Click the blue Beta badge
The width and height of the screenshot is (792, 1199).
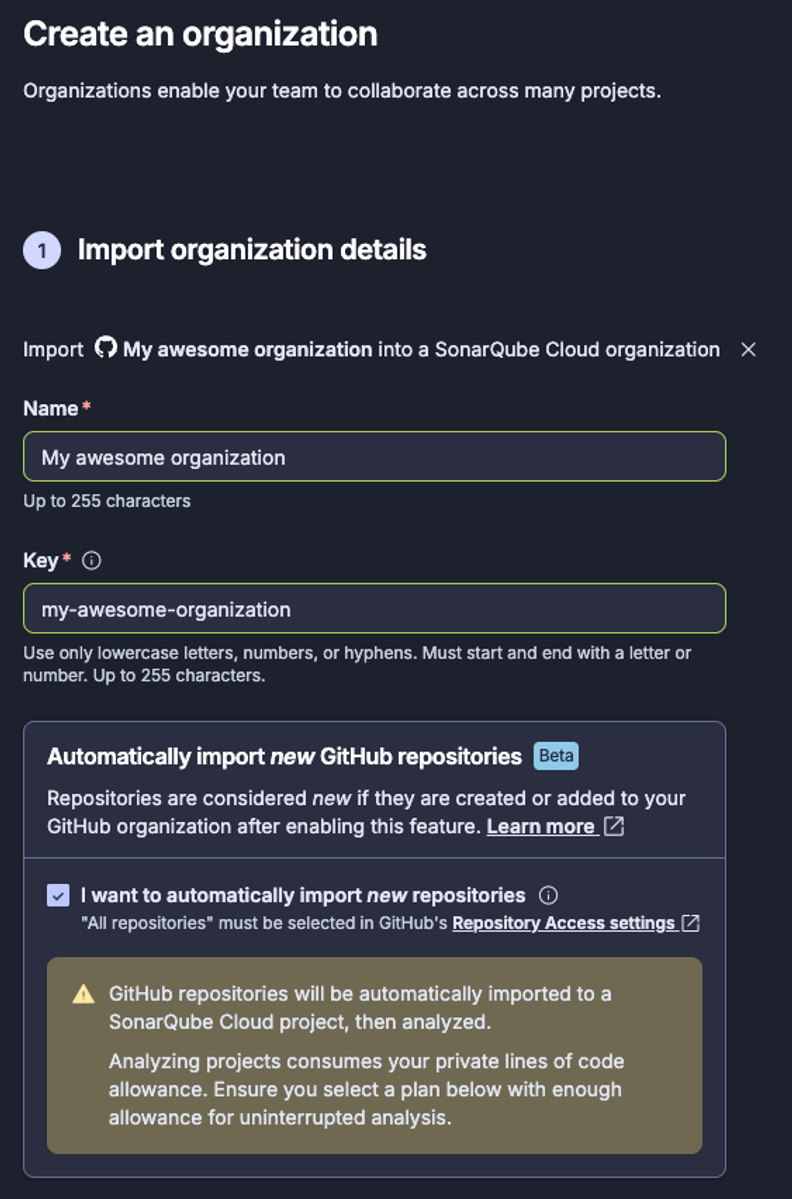coord(558,756)
